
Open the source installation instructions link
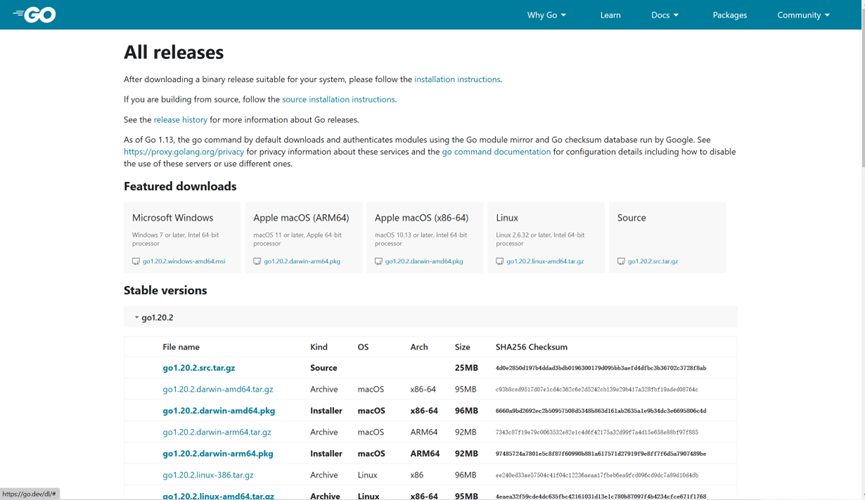[x=338, y=99]
